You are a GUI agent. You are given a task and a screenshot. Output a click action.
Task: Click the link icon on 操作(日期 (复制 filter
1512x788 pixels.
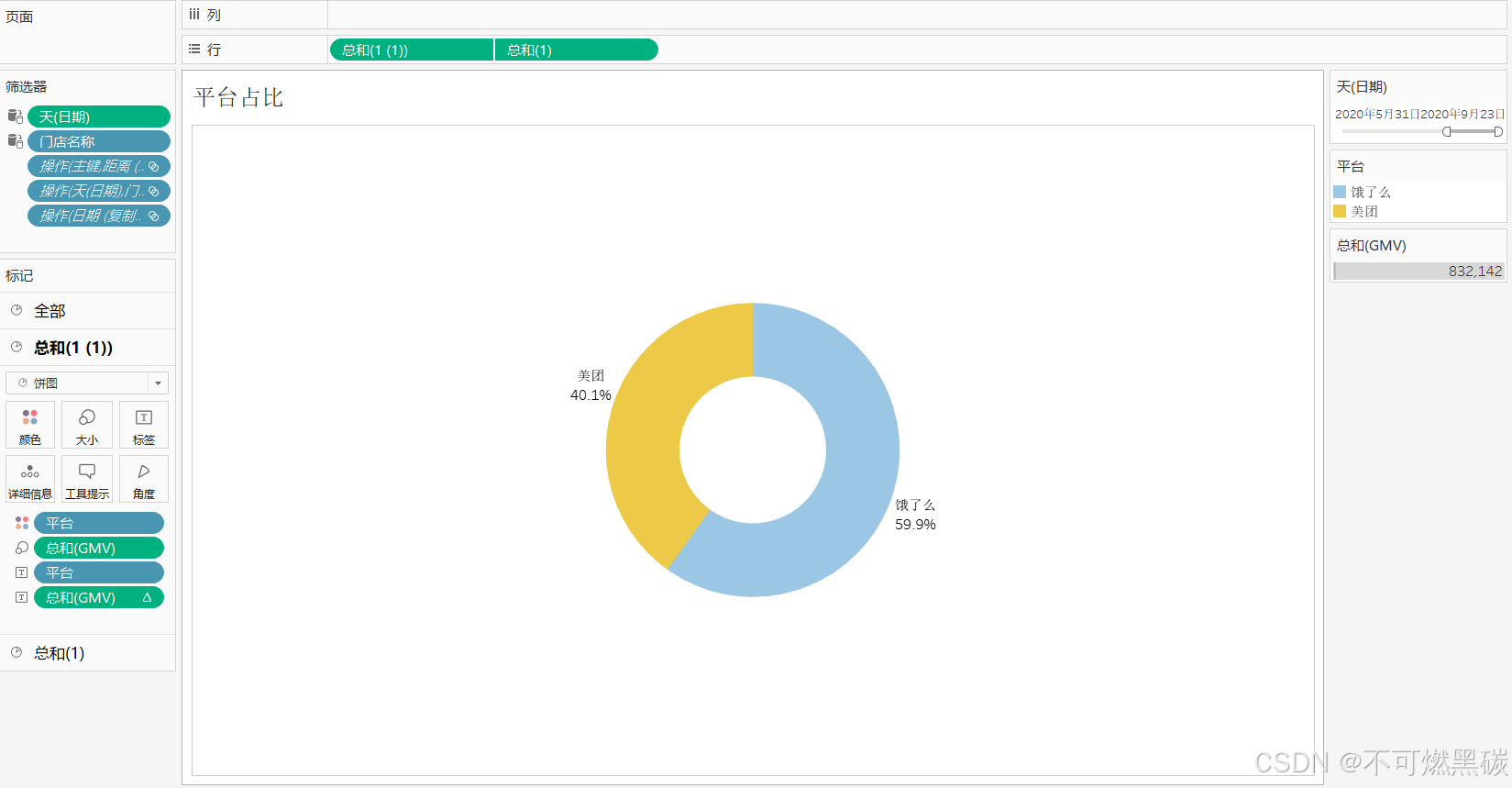[154, 216]
